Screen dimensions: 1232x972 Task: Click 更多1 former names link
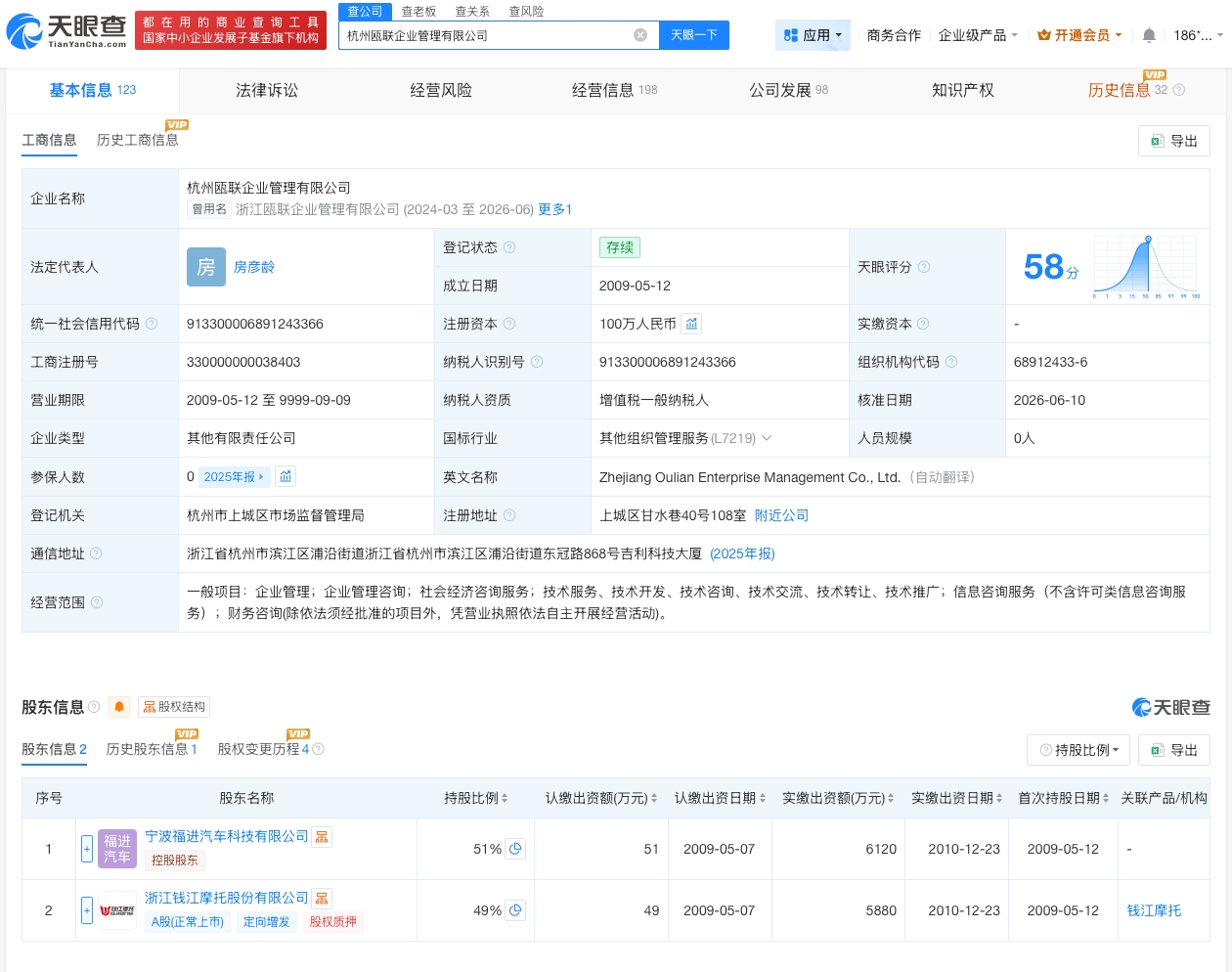pos(555,209)
